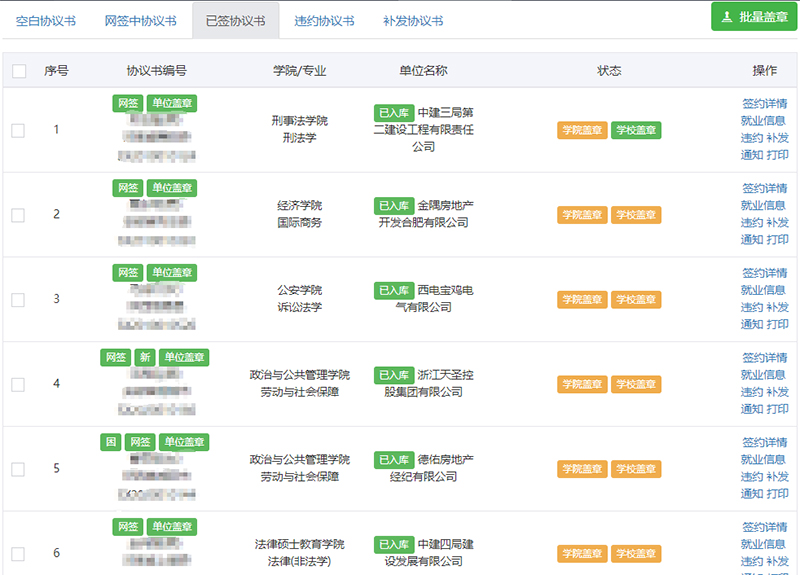Click 违约 link in row 4
Image resolution: width=800 pixels, height=575 pixels.
[x=752, y=393]
